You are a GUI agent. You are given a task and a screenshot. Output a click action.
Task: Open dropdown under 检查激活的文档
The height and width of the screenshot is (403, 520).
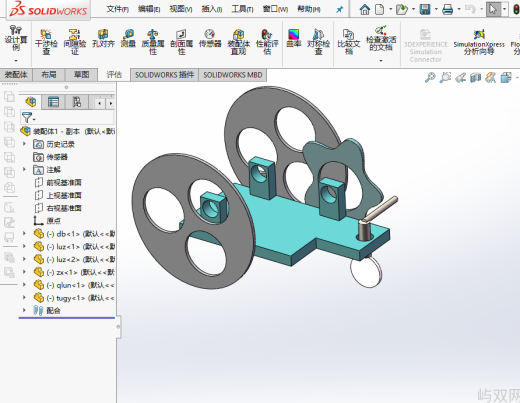pyautogui.click(x=381, y=61)
